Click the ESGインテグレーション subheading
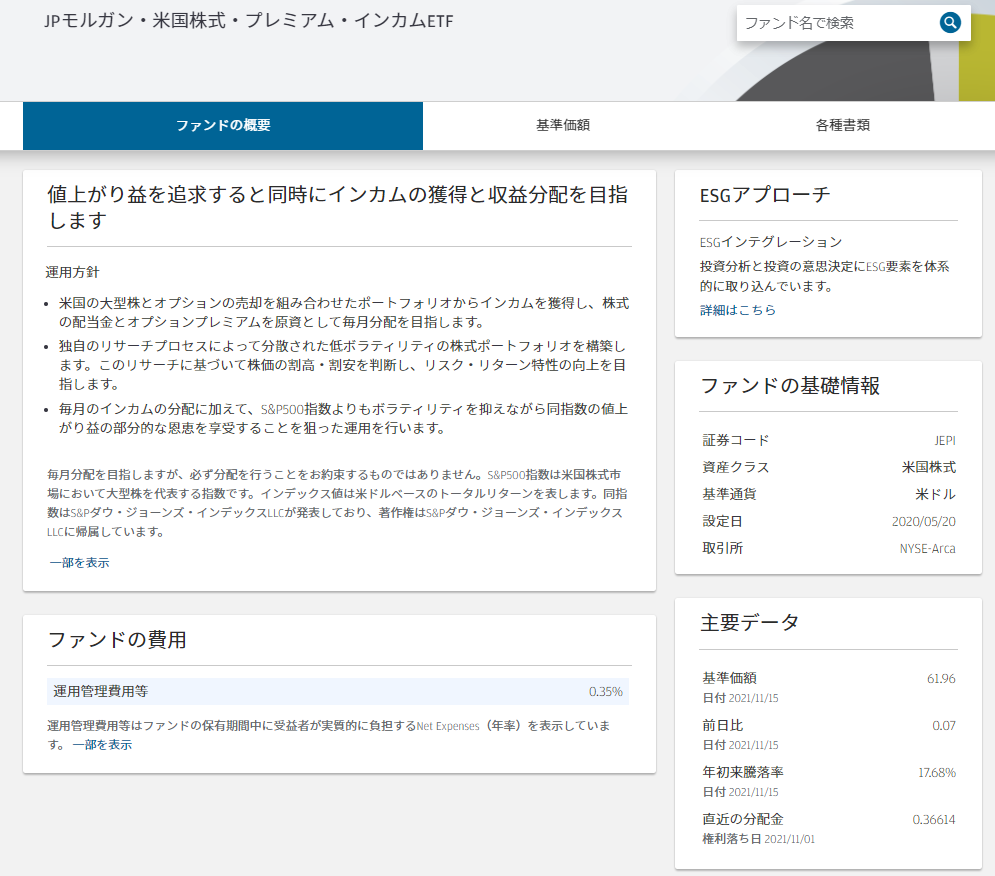Screen dimensions: 995x876 [771, 242]
